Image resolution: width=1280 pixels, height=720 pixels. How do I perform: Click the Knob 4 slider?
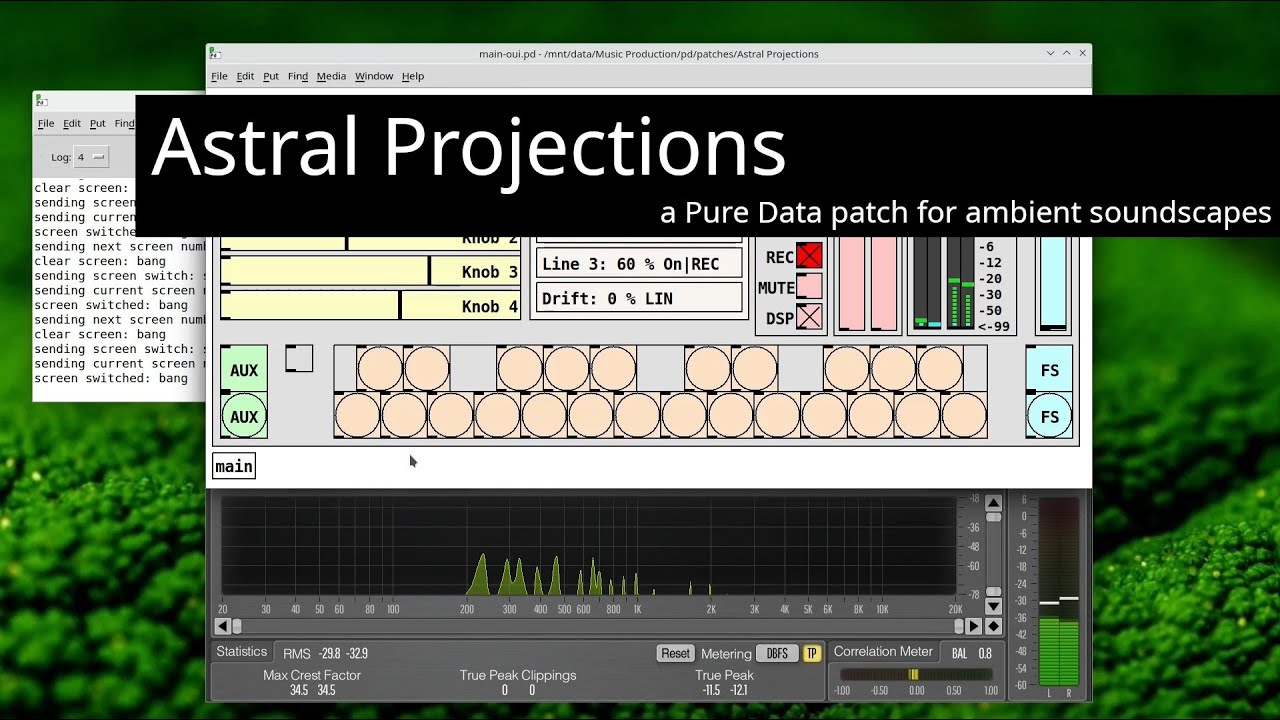(x=371, y=306)
